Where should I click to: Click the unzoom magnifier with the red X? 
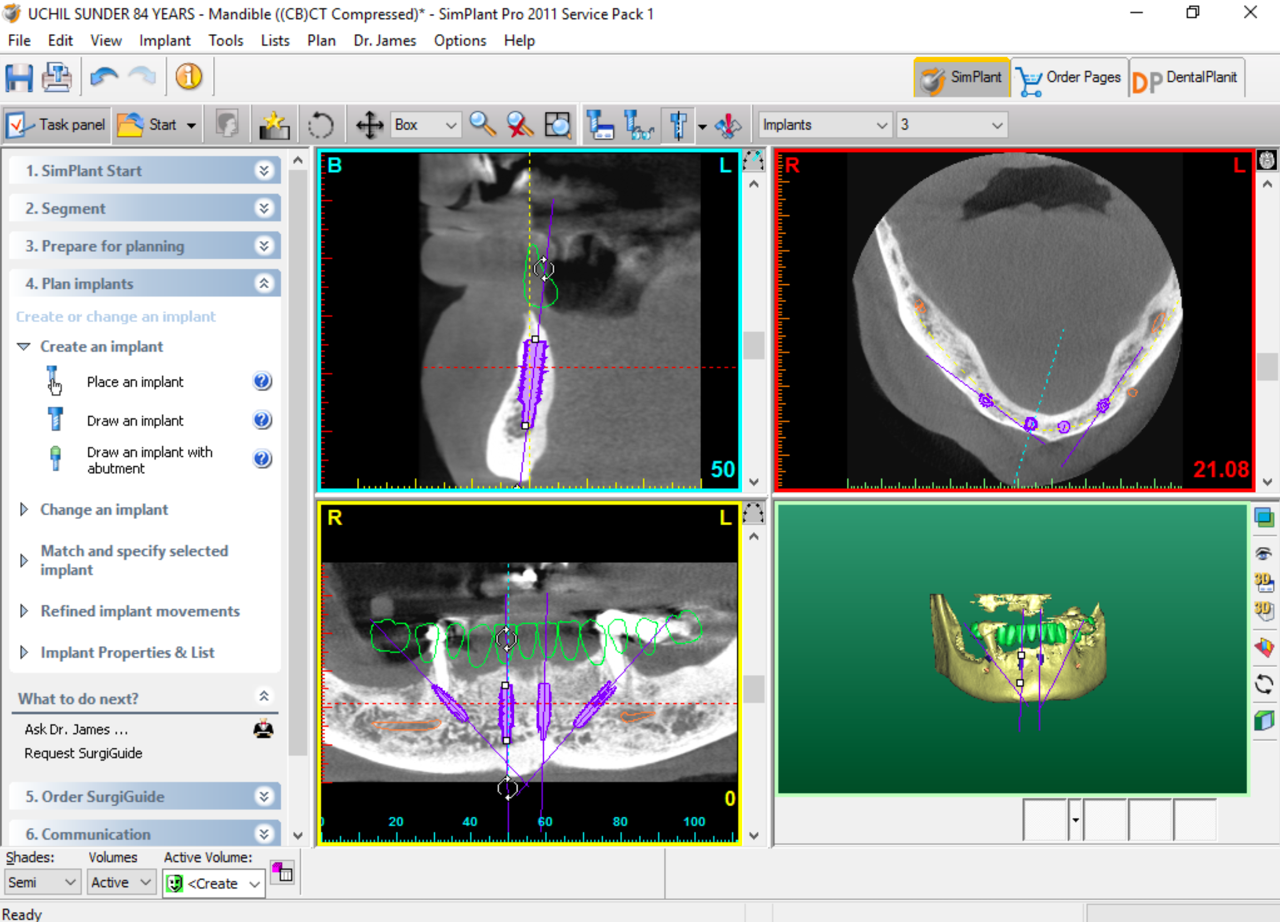click(x=520, y=125)
